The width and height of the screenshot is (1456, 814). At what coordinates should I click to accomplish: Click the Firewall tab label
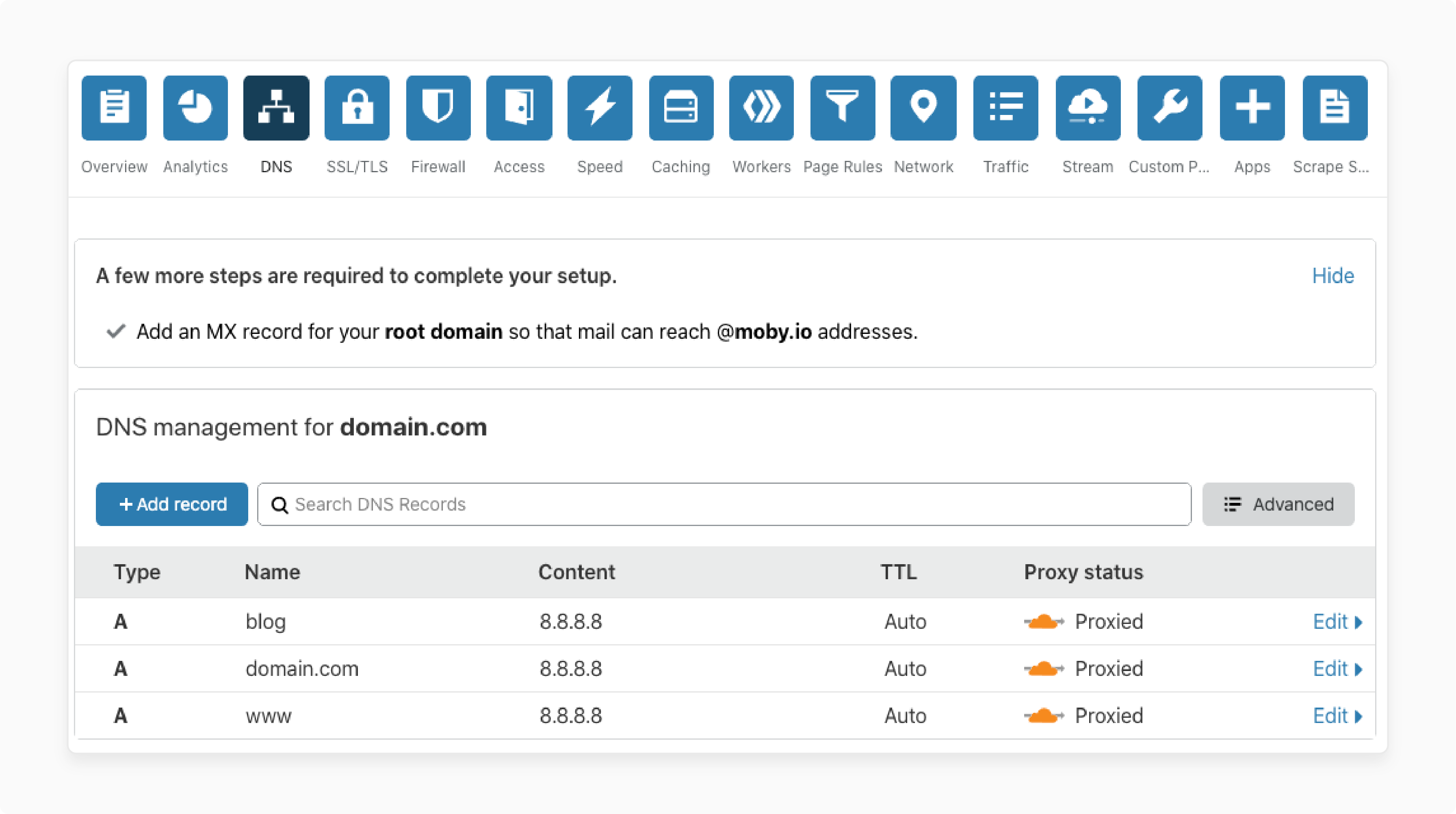point(438,167)
